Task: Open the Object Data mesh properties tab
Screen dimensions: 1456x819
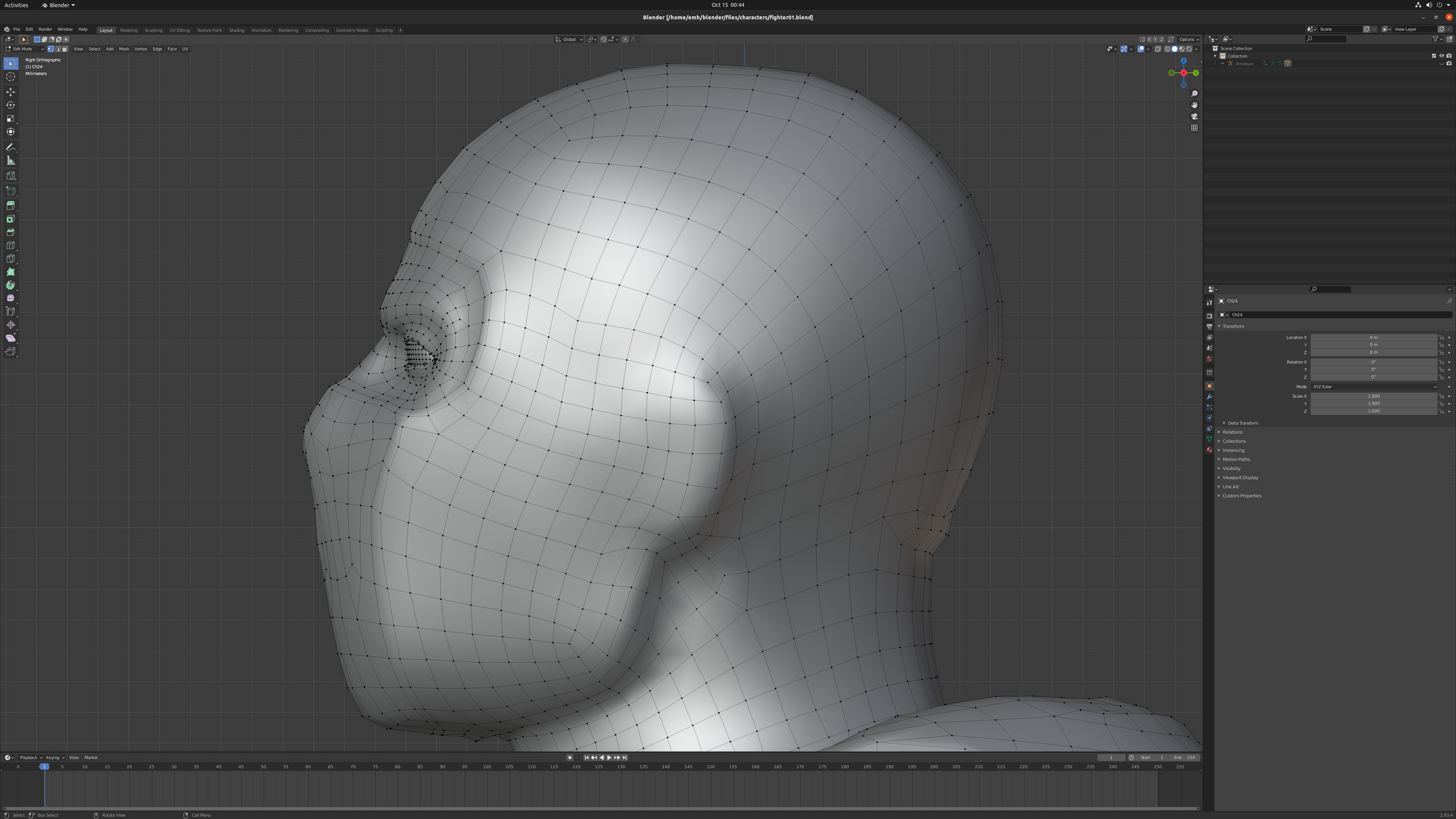Action: tap(1209, 439)
